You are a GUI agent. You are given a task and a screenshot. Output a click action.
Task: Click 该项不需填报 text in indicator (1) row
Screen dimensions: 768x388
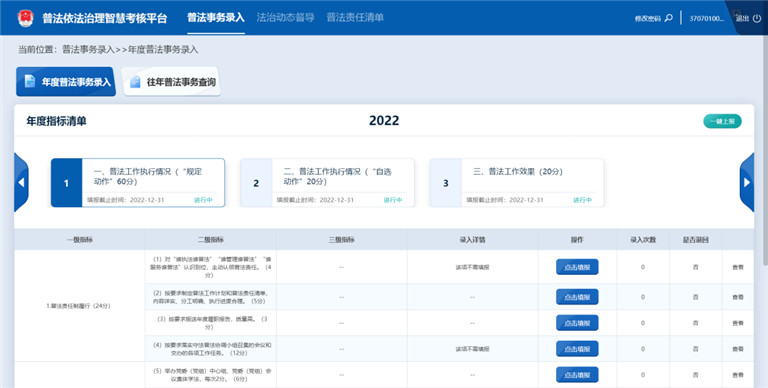(x=473, y=267)
